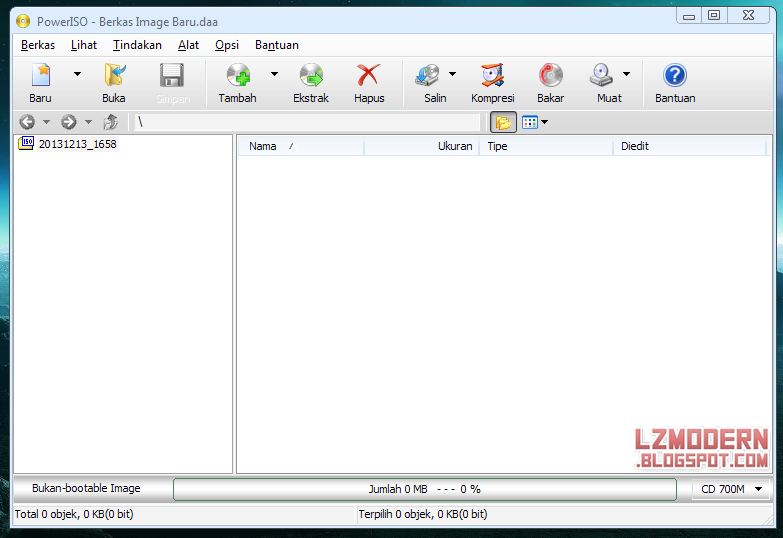Open the Berkas menu
Image resolution: width=783 pixels, height=538 pixels.
(38, 45)
